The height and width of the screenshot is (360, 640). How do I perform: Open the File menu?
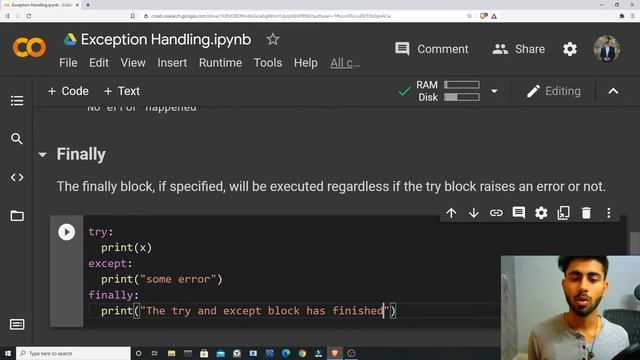68,63
